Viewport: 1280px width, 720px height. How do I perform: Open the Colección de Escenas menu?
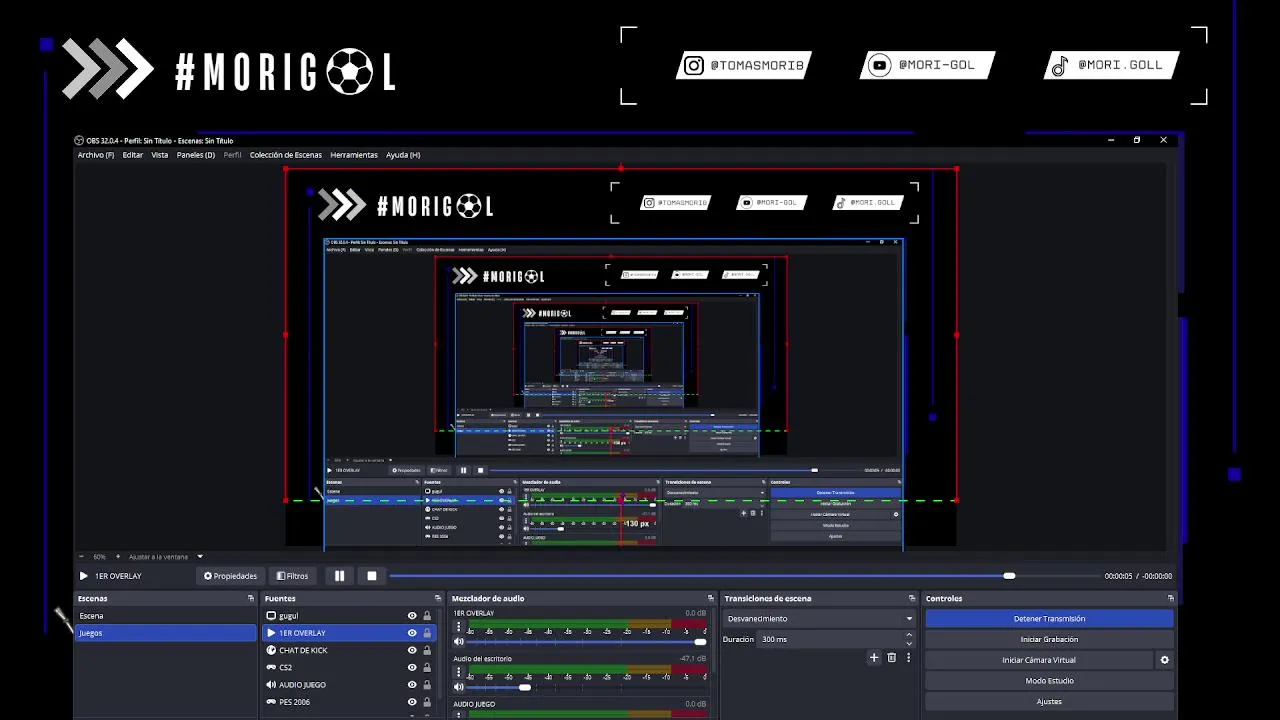(286, 155)
